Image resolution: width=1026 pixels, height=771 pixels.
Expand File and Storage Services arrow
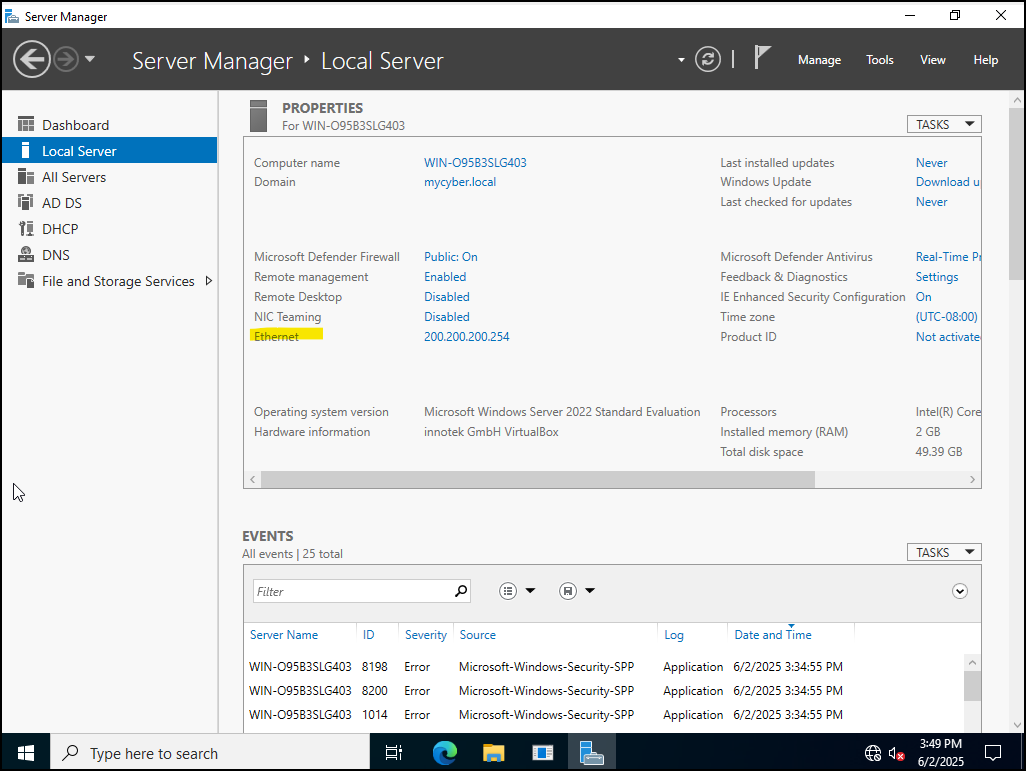click(x=209, y=281)
